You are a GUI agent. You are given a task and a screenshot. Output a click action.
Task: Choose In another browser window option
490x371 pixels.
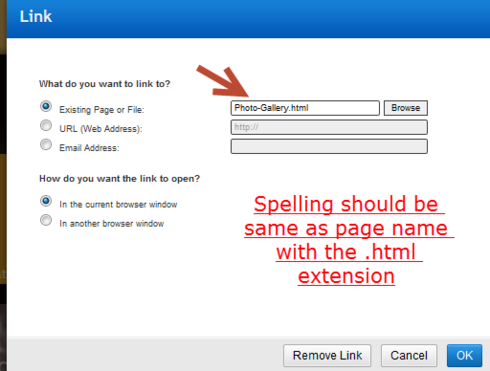point(46,220)
